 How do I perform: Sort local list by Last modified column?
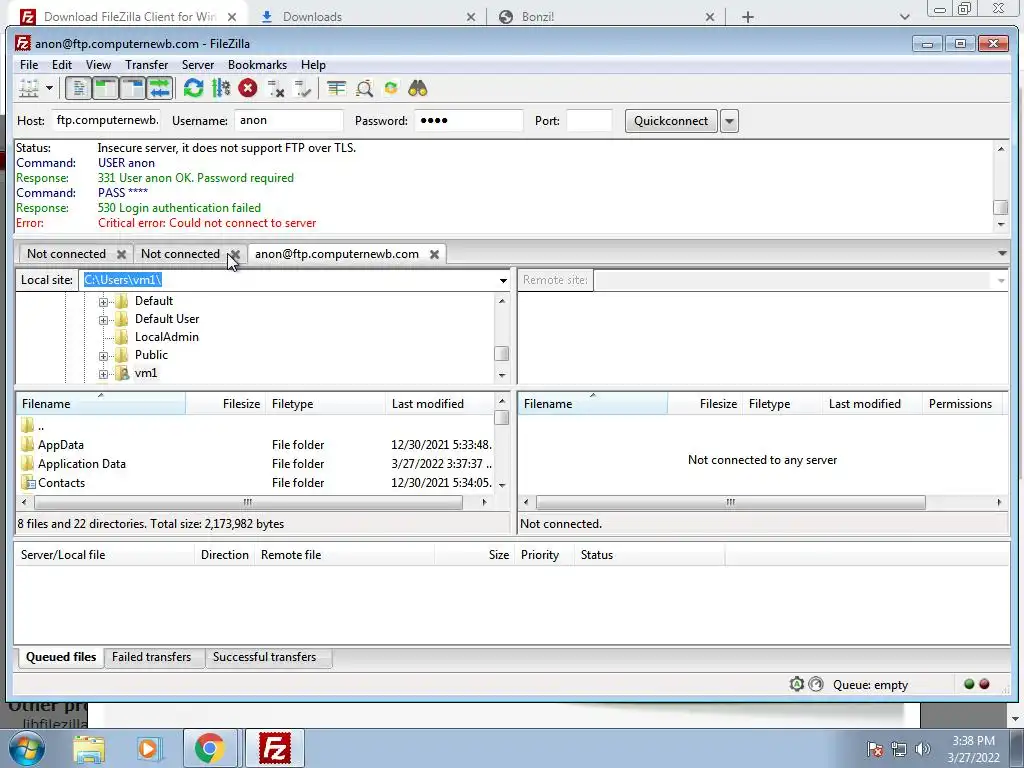(439, 404)
